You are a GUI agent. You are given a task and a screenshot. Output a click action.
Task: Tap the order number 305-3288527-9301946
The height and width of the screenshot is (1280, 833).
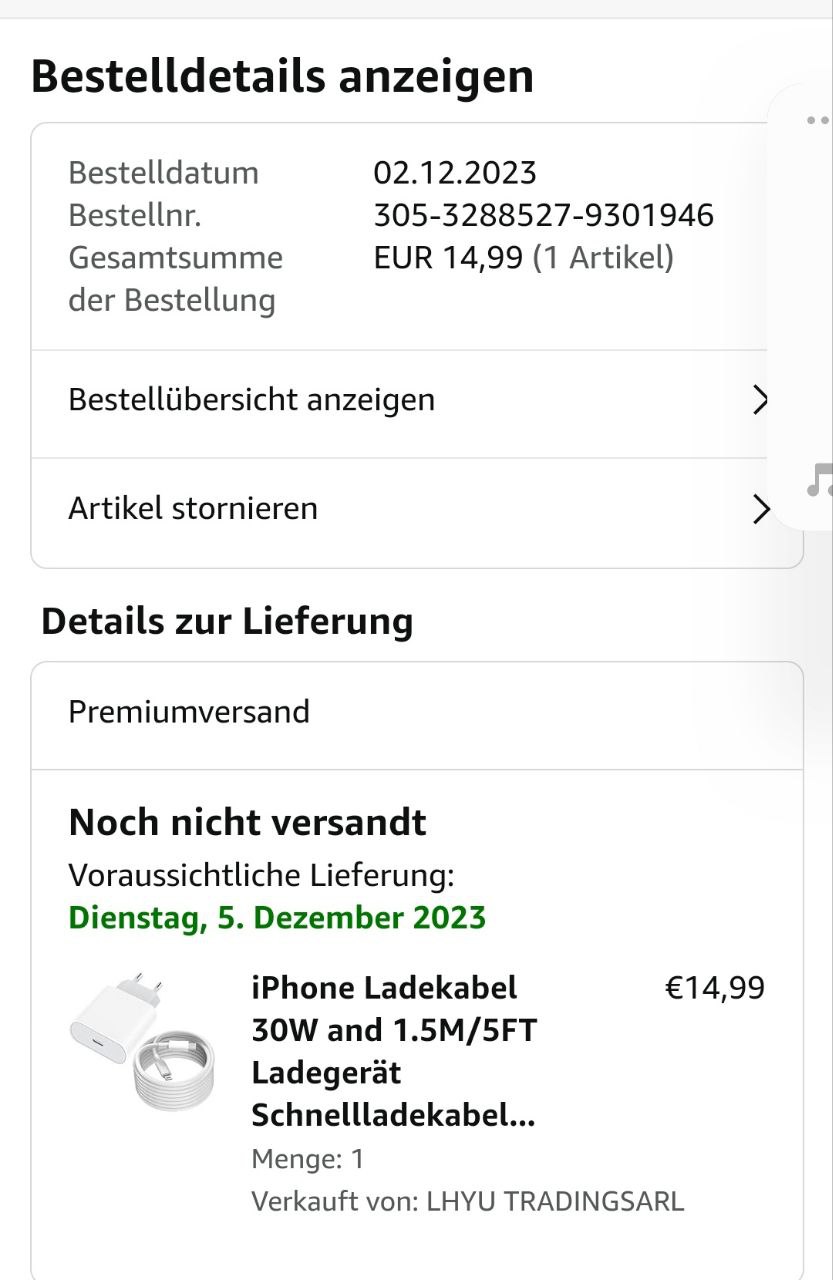click(x=543, y=215)
